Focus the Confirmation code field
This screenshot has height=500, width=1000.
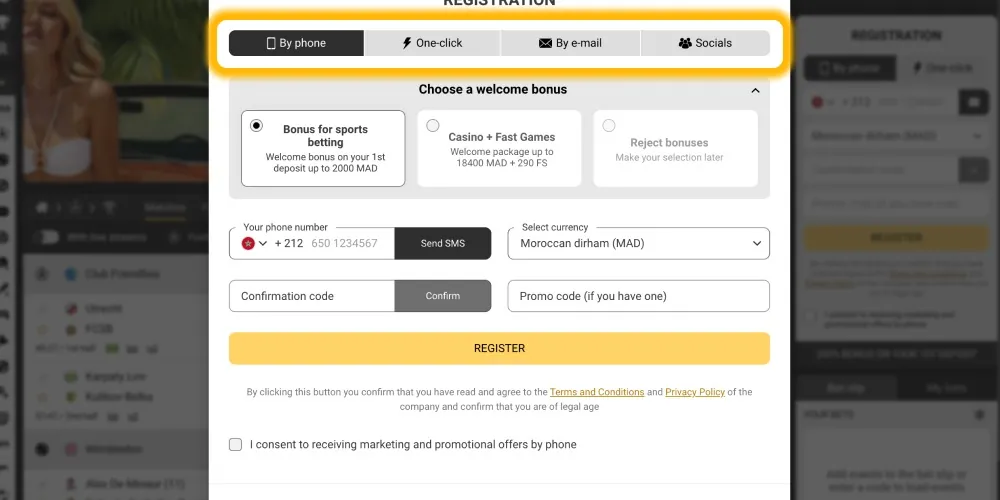tap(311, 296)
